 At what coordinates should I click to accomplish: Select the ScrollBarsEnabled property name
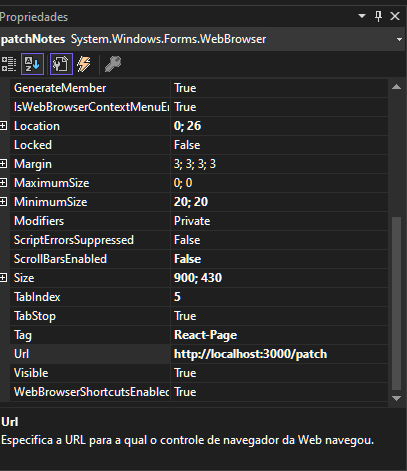pos(90,259)
